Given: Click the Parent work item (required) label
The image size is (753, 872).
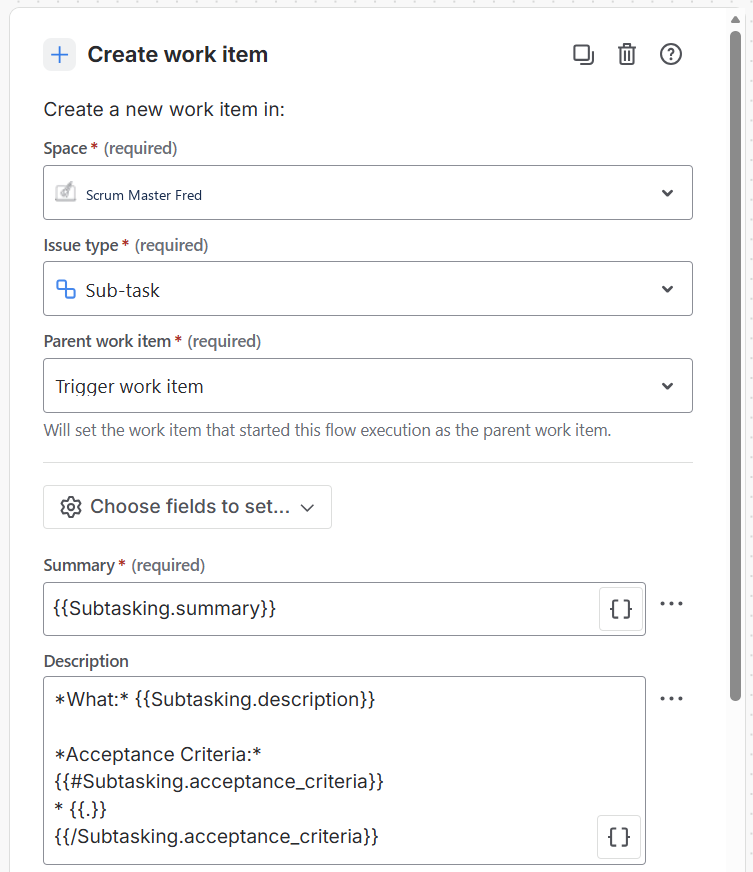Looking at the screenshot, I should click(x=152, y=341).
